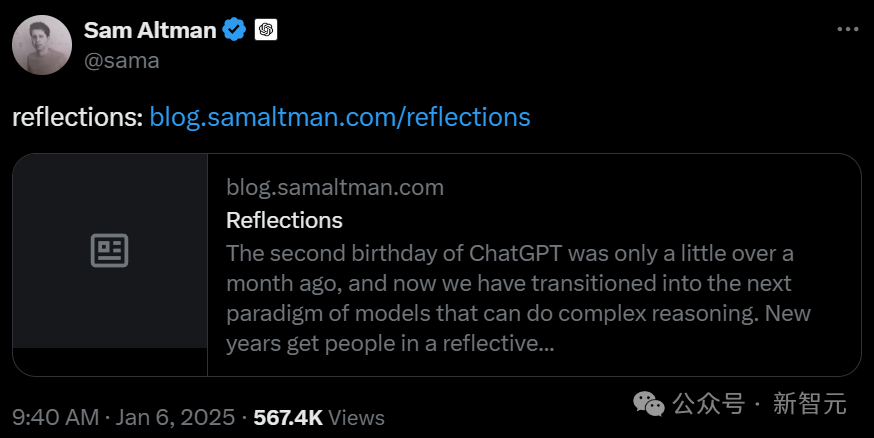Click the card's blog.samaltman.com domain text

coord(335,187)
